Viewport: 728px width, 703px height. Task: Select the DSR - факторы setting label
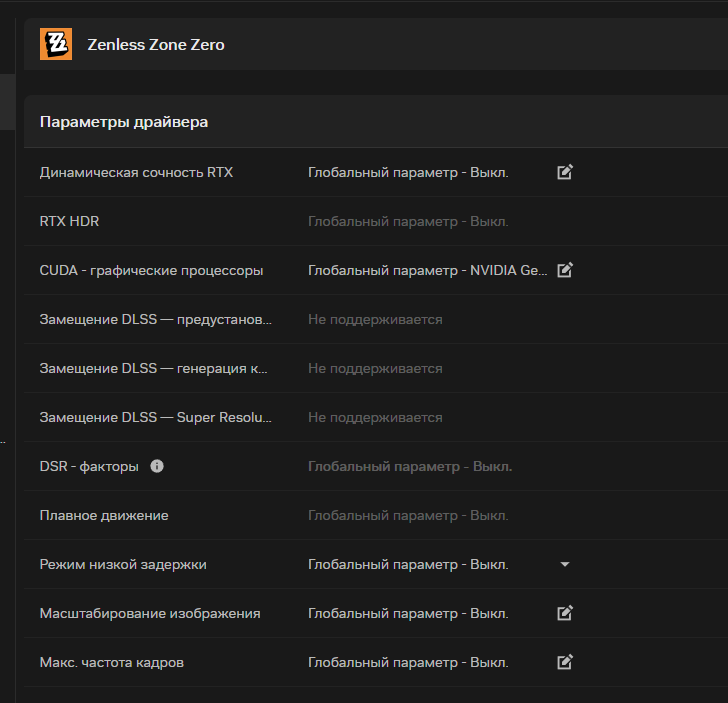(90, 466)
